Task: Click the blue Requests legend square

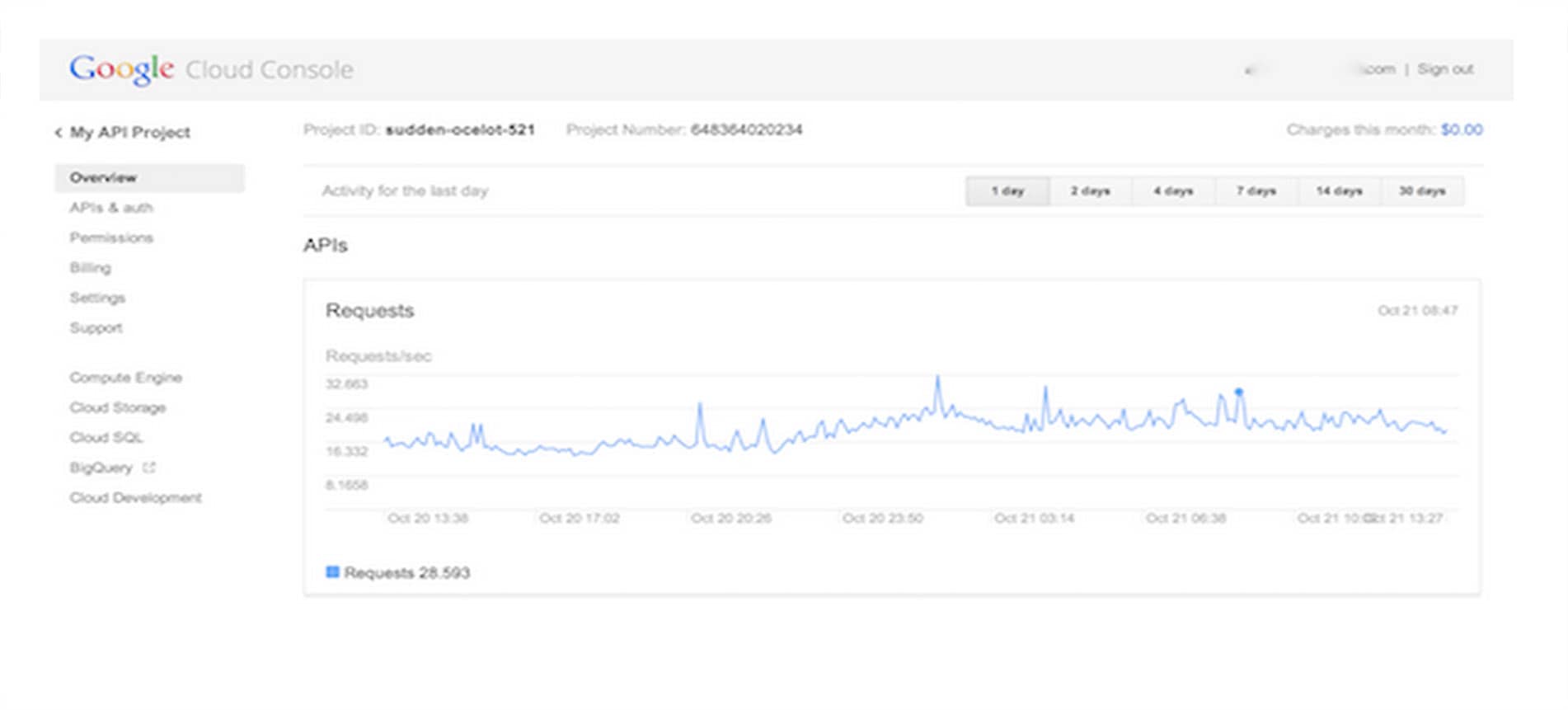Action: click(333, 571)
